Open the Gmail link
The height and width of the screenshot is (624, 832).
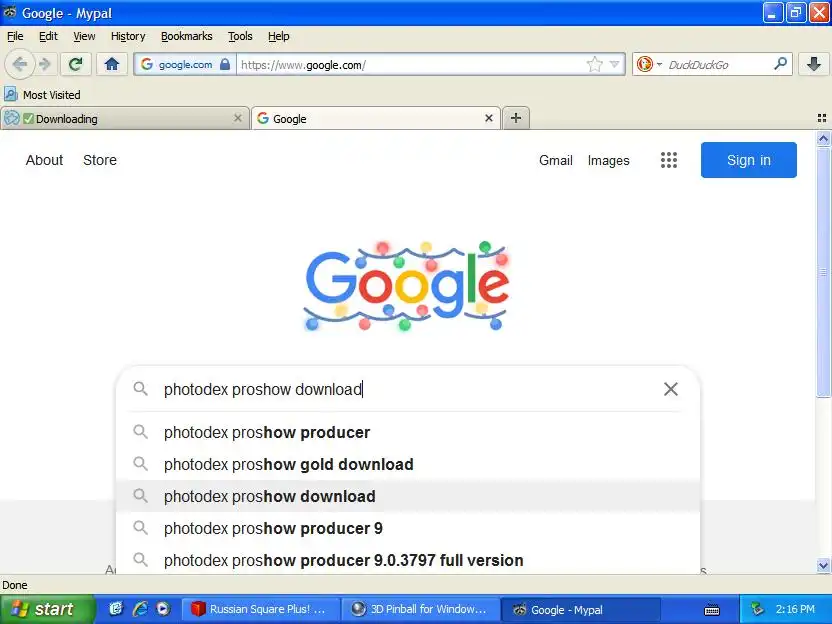tap(556, 160)
